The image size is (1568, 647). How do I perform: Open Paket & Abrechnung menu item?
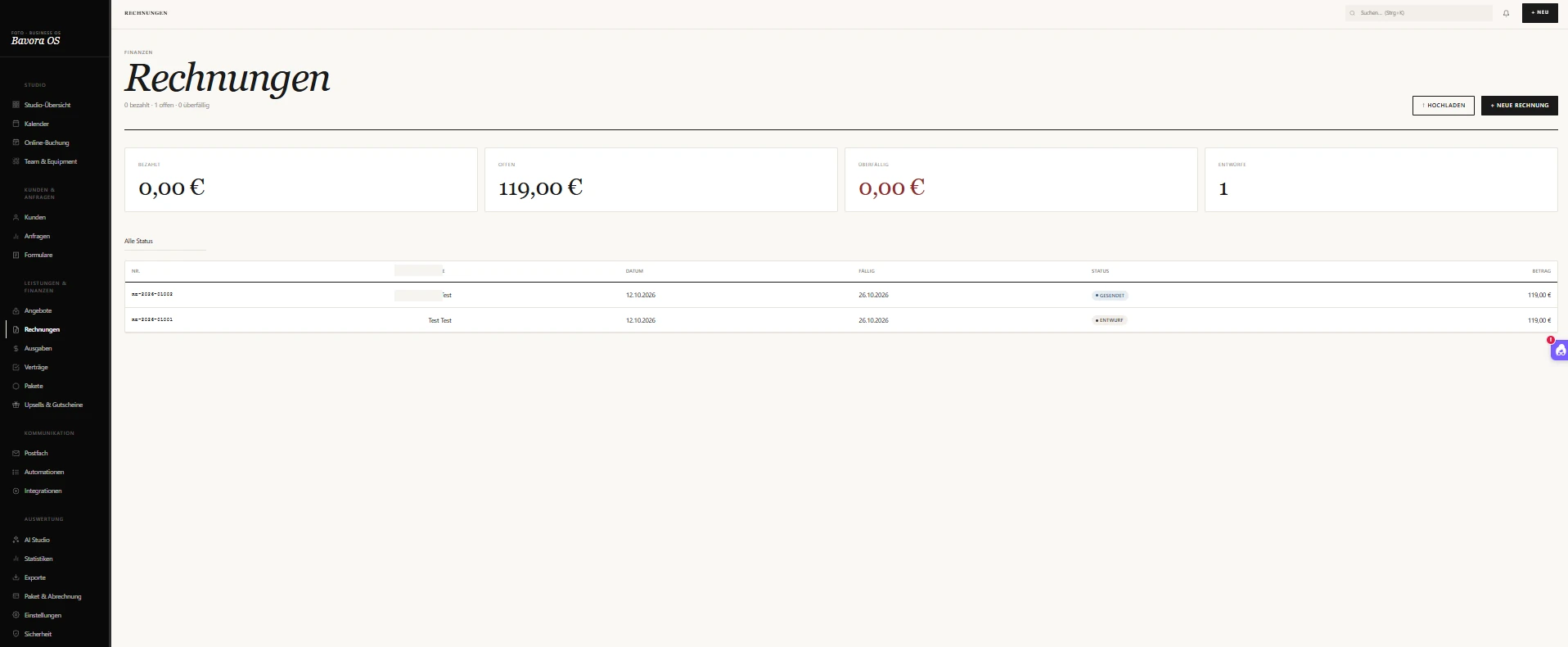pyautogui.click(x=52, y=596)
